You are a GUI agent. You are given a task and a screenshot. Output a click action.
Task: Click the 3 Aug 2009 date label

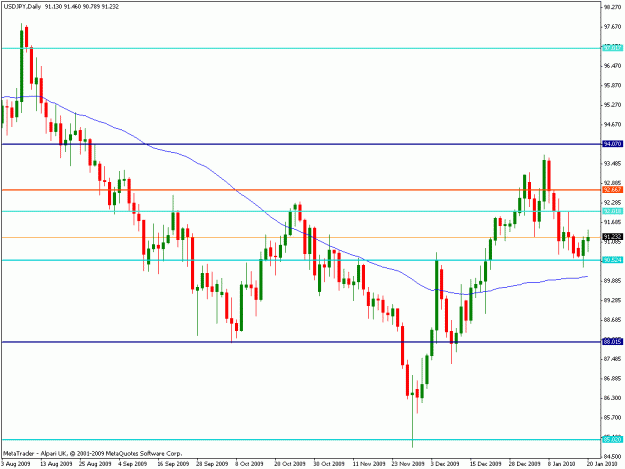tap(16, 464)
